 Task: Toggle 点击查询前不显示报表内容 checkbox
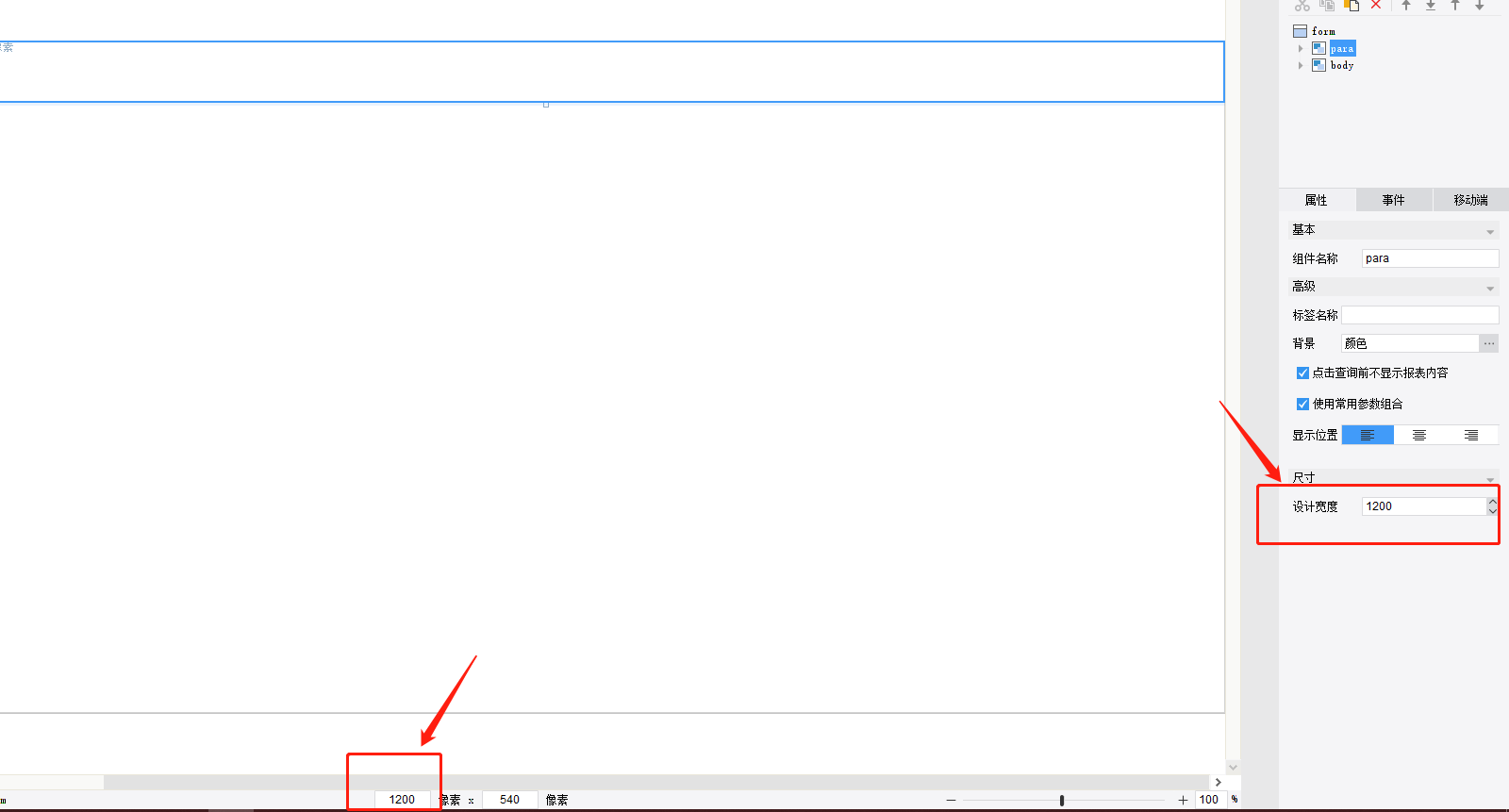click(x=1302, y=373)
